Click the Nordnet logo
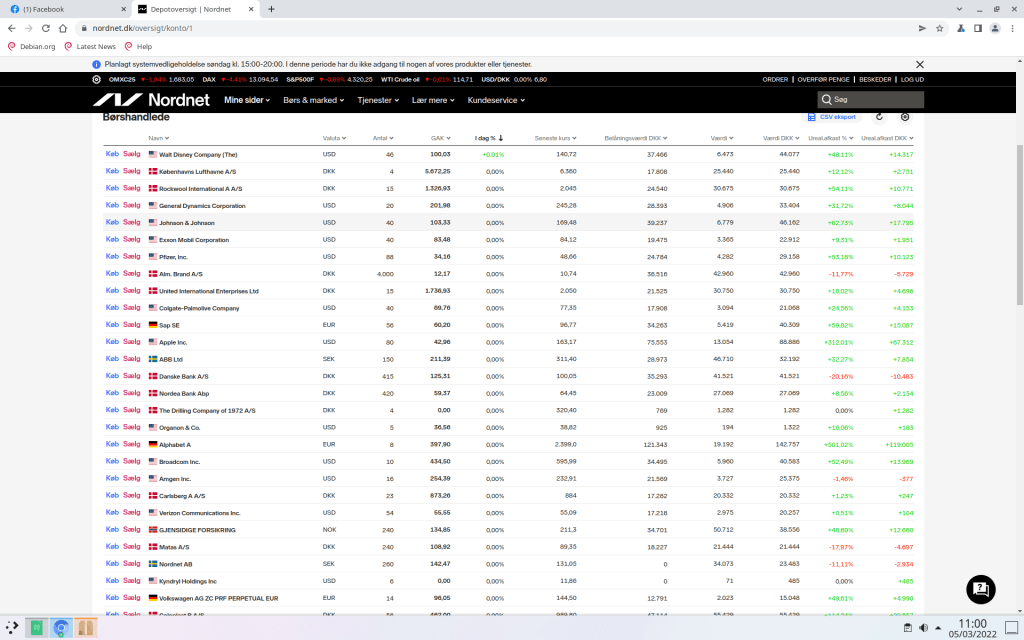Screen dimensions: 1024x640 coord(150,100)
